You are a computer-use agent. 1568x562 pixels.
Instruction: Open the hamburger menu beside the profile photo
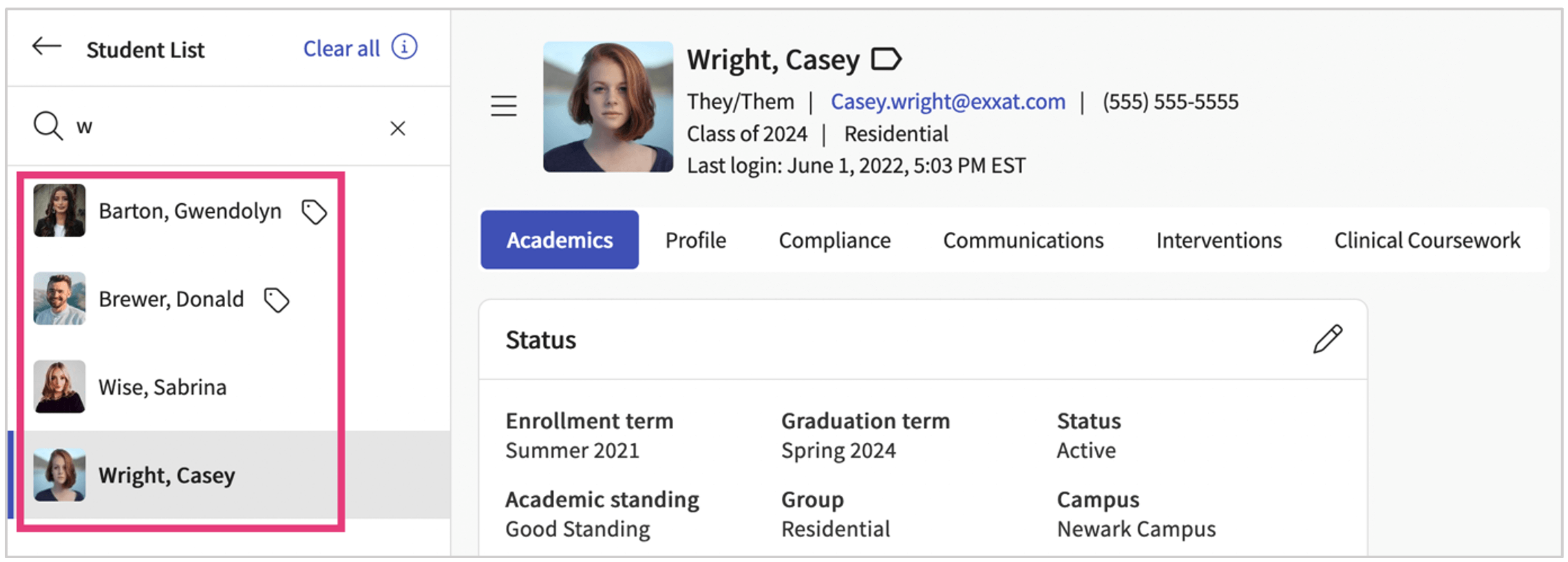[x=503, y=106]
